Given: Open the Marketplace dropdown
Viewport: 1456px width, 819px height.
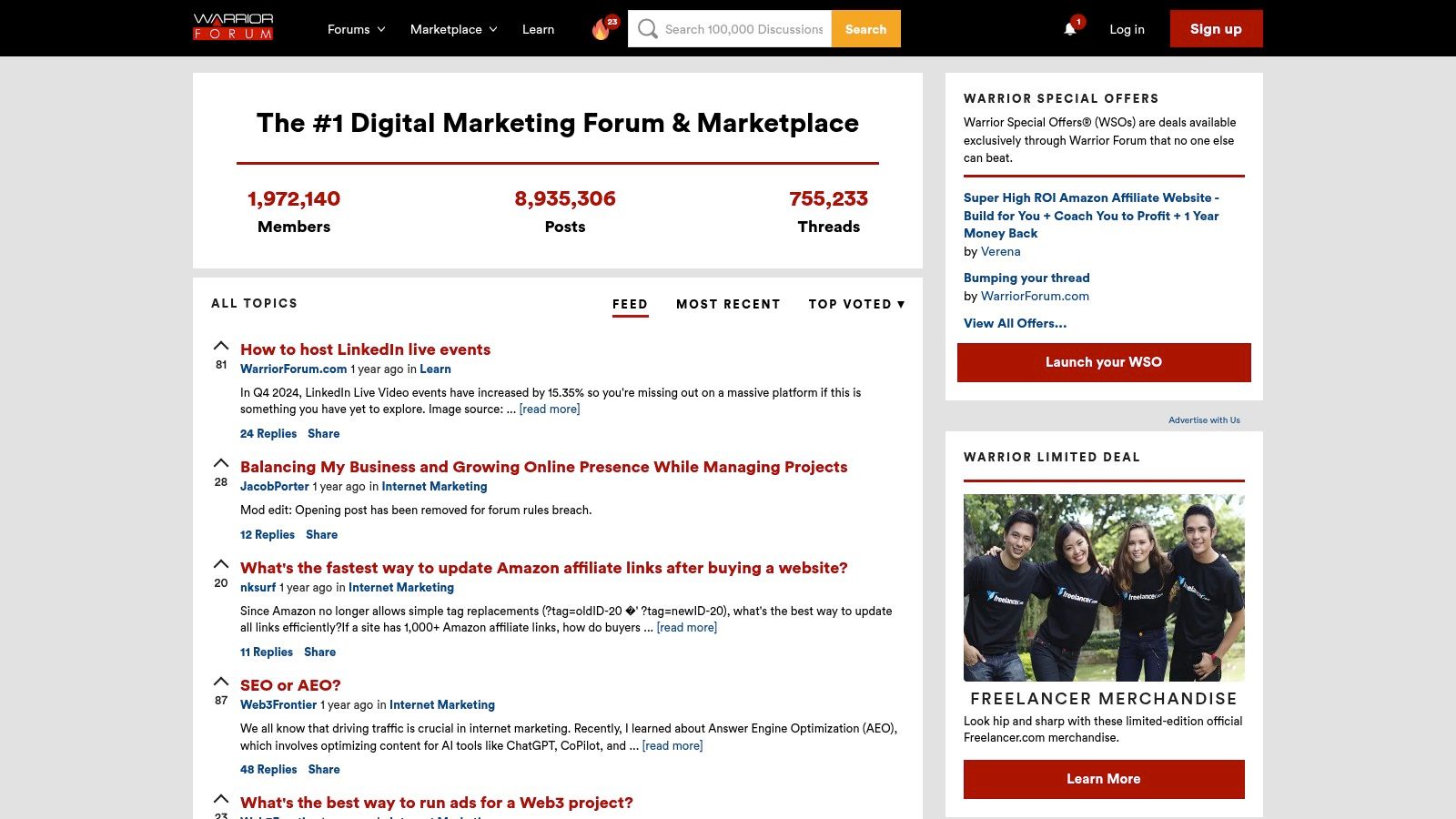Looking at the screenshot, I should pyautogui.click(x=453, y=28).
